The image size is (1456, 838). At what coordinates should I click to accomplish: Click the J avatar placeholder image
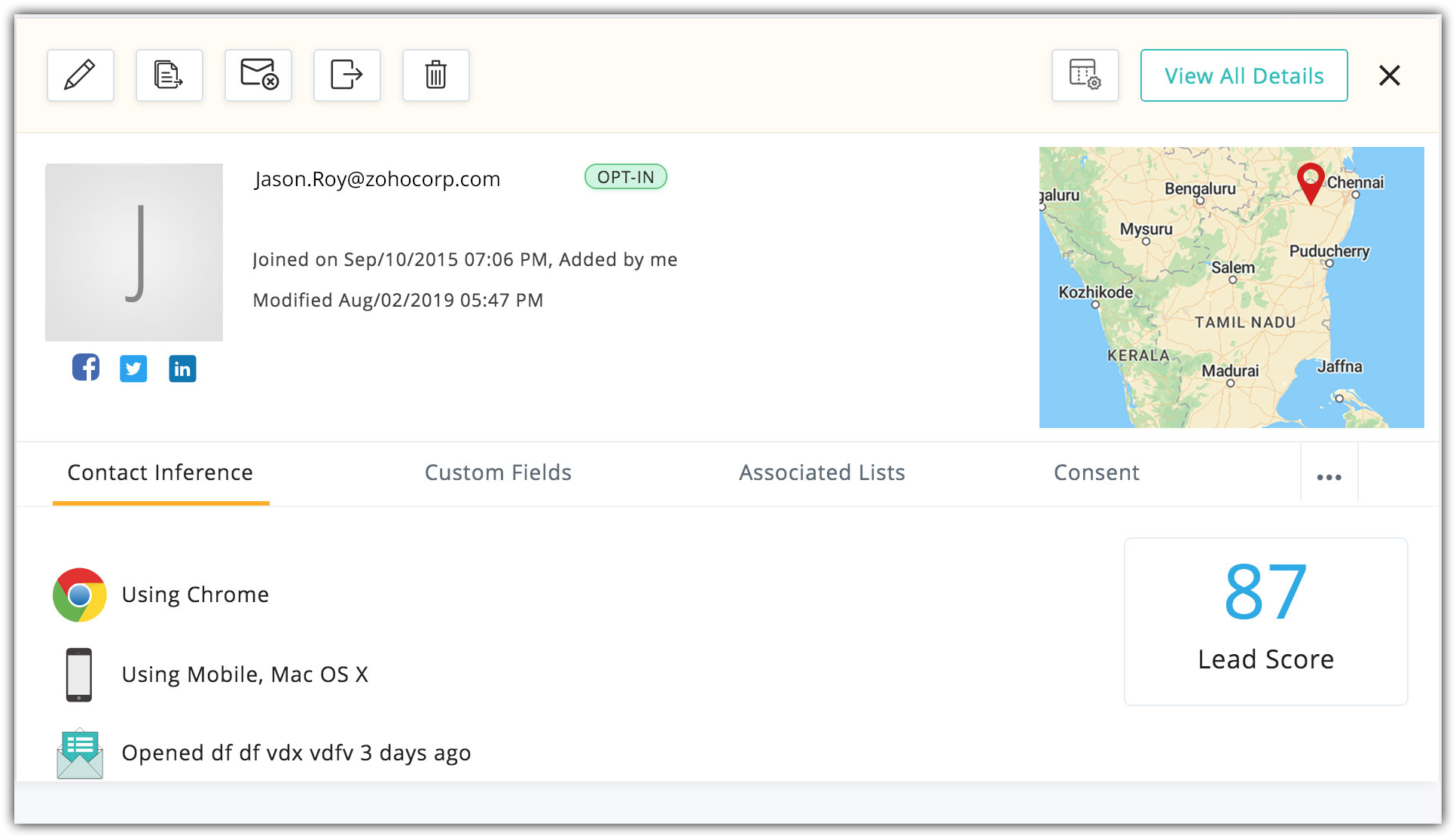click(x=134, y=252)
